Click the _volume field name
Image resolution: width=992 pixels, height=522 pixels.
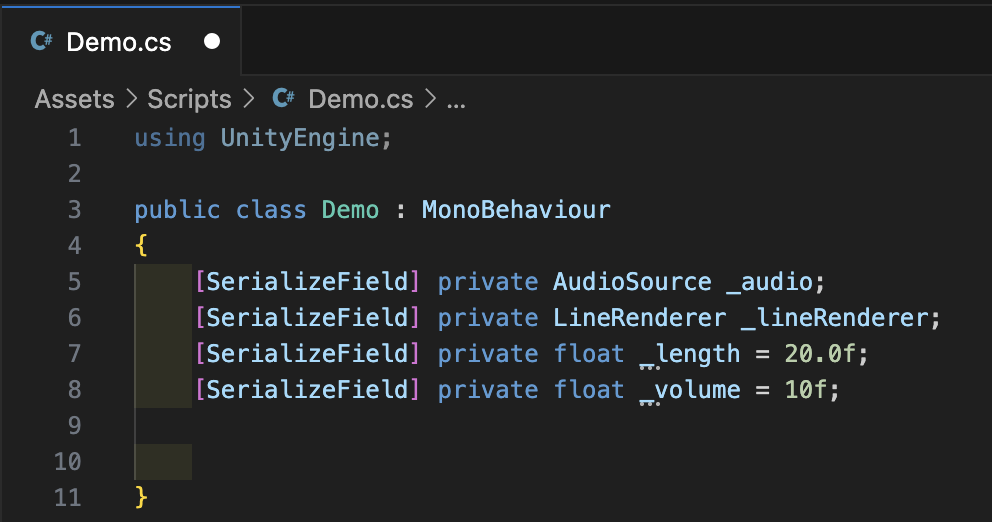click(x=690, y=390)
